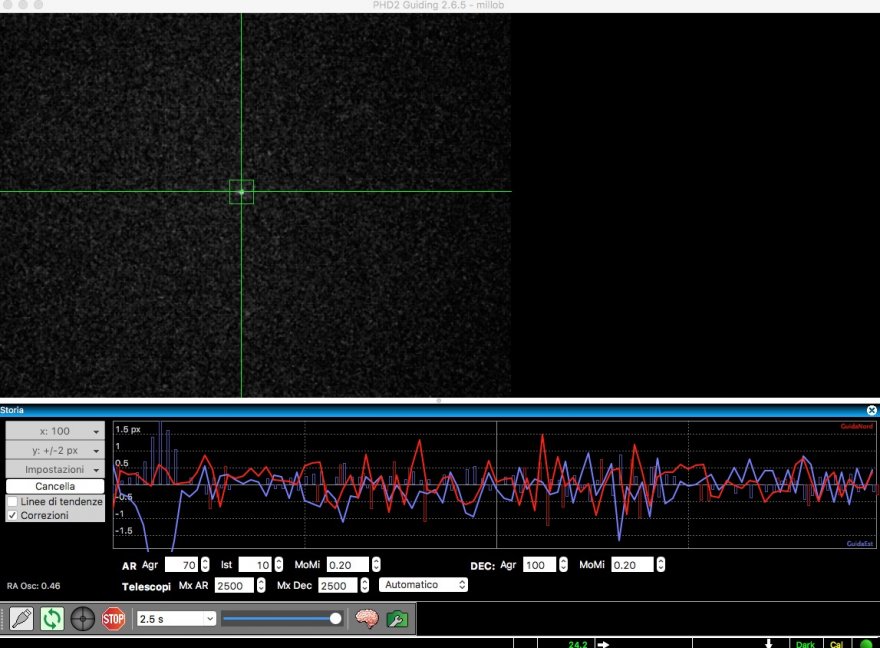Image resolution: width=880 pixels, height=648 pixels.
Task: Click the Dark status bar indicator
Action: (x=805, y=645)
